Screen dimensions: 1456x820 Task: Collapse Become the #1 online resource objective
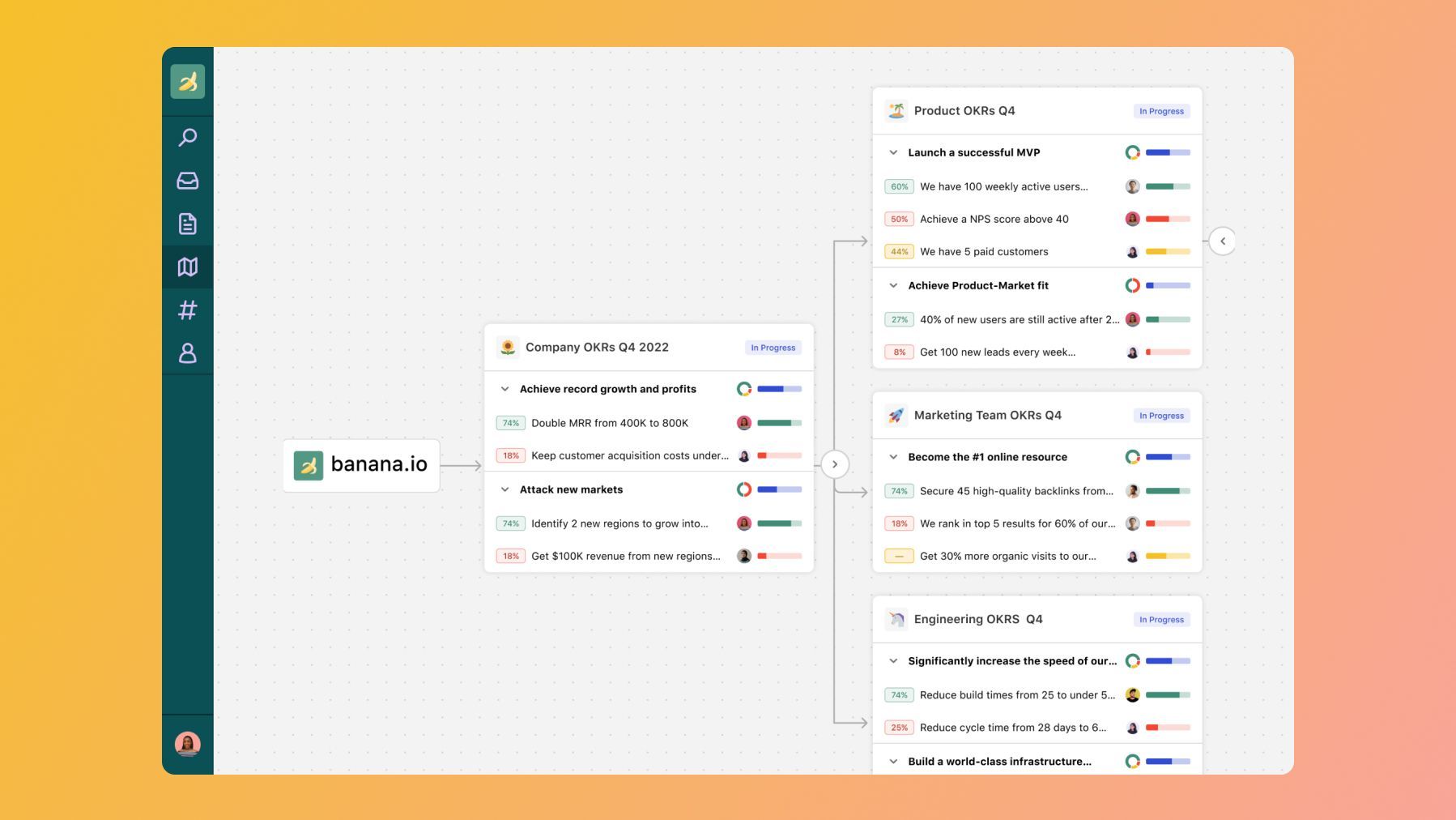click(x=893, y=457)
